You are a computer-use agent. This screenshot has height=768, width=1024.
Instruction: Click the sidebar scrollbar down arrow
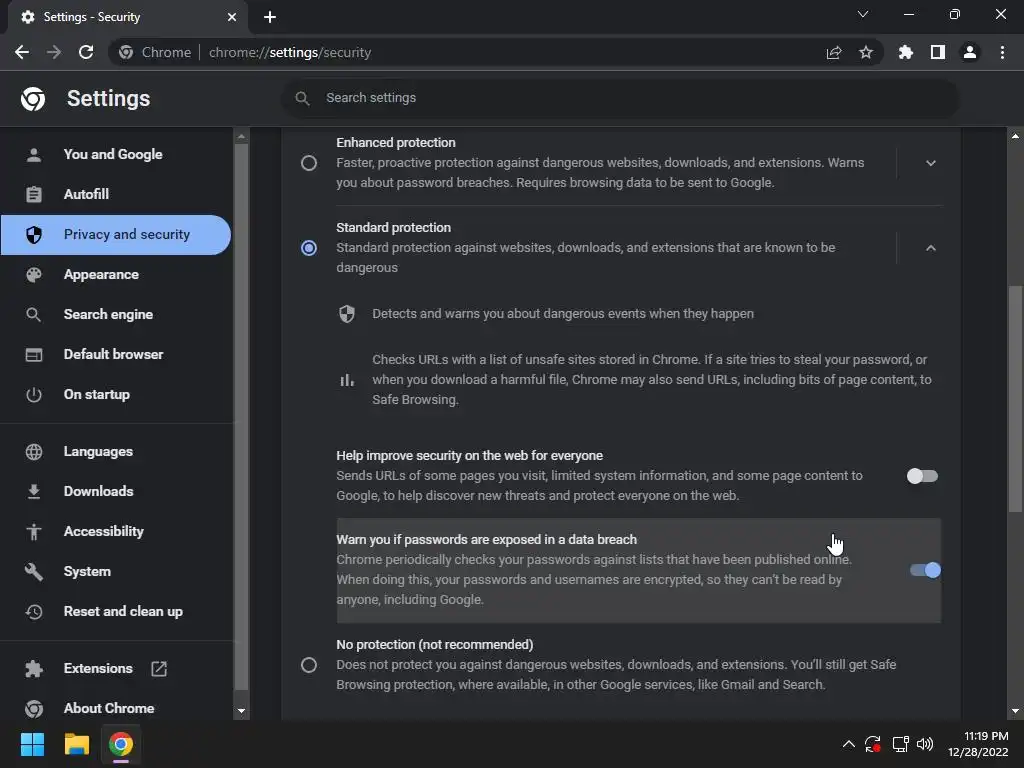241,711
